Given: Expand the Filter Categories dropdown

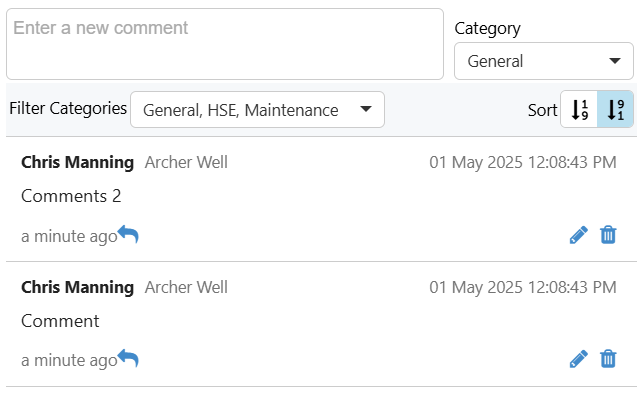Looking at the screenshot, I should pos(258,109).
